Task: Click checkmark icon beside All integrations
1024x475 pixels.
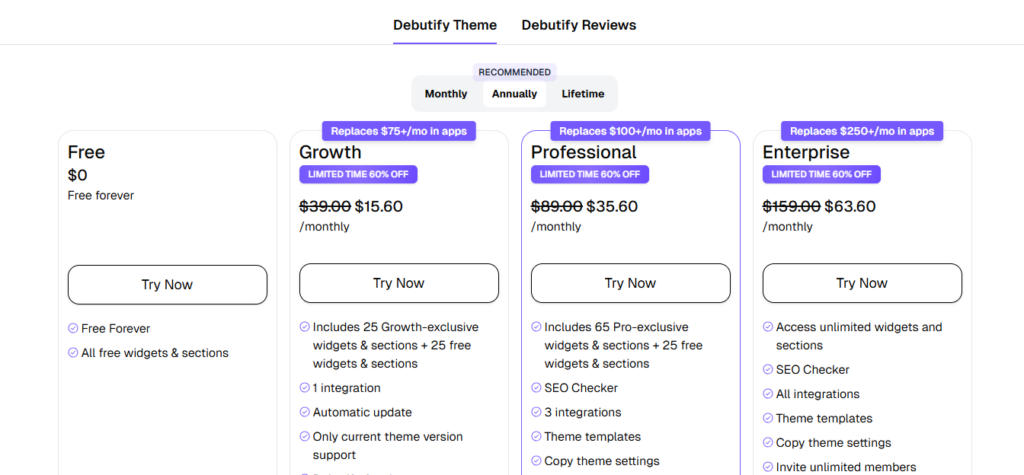Action: tap(768, 394)
